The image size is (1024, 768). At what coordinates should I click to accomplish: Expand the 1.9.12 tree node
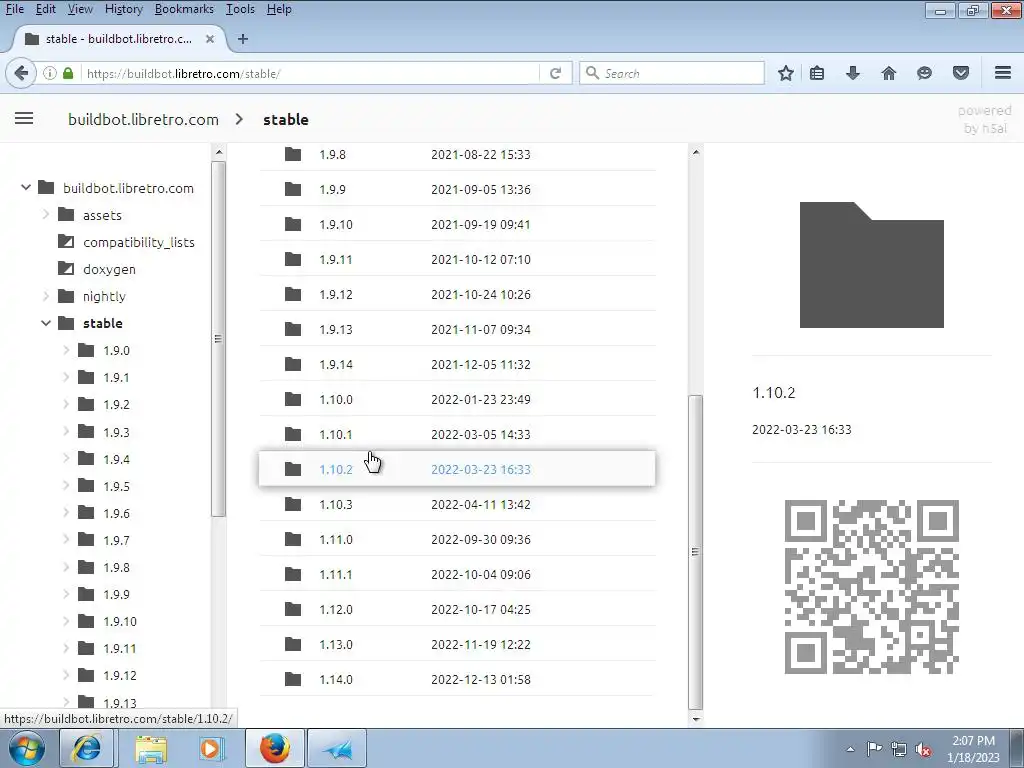(x=66, y=675)
